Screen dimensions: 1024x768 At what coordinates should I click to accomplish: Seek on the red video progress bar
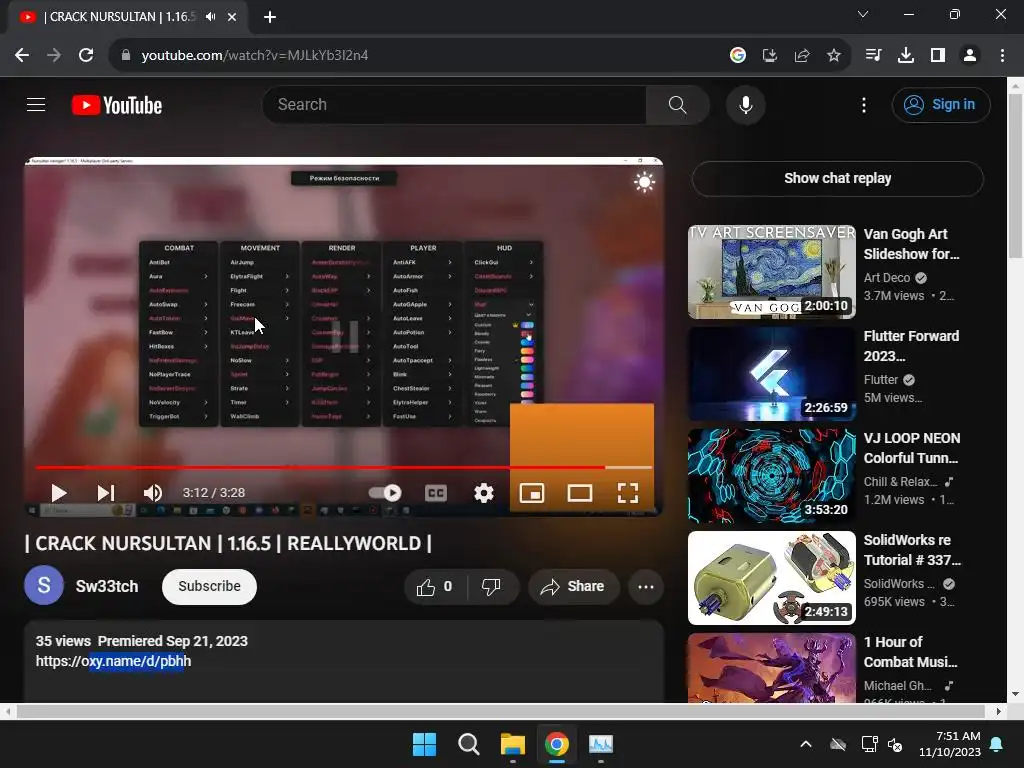pyautogui.click(x=344, y=468)
